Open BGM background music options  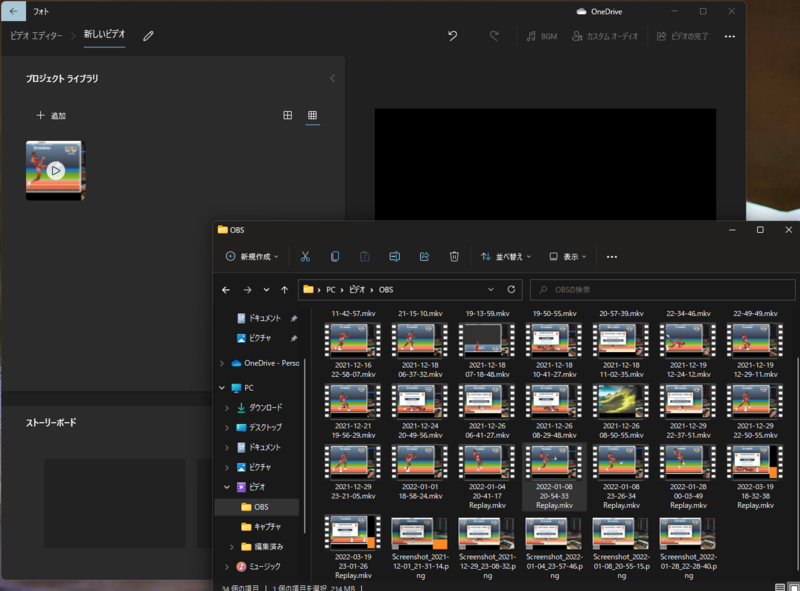click(x=542, y=36)
